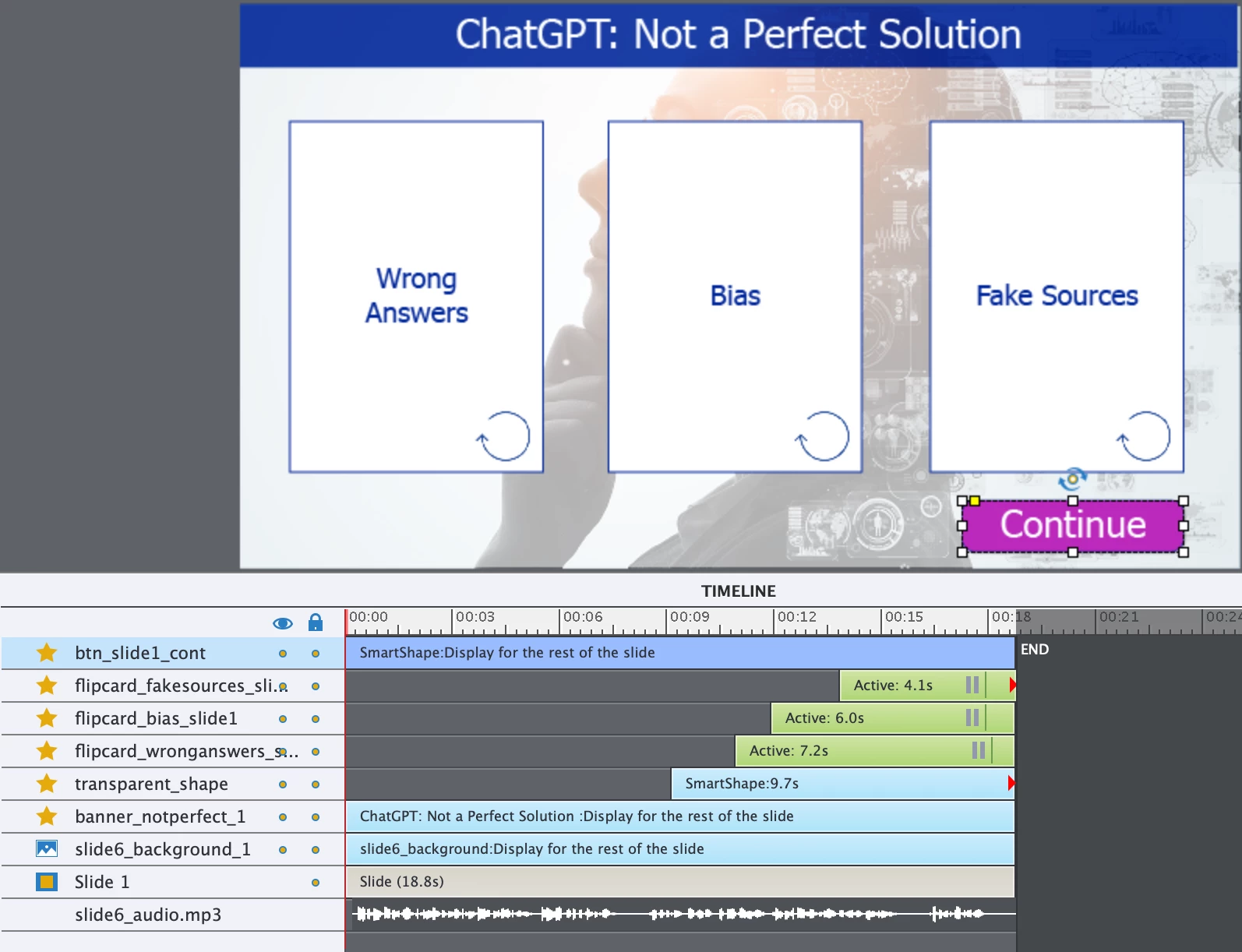The width and height of the screenshot is (1242, 952).
Task: Select the Fake Sources flip card
Action: click(1057, 297)
